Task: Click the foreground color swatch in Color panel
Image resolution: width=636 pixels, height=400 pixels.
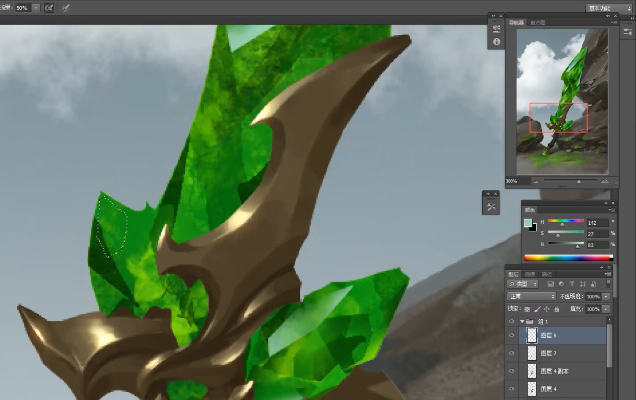Action: click(x=526, y=223)
